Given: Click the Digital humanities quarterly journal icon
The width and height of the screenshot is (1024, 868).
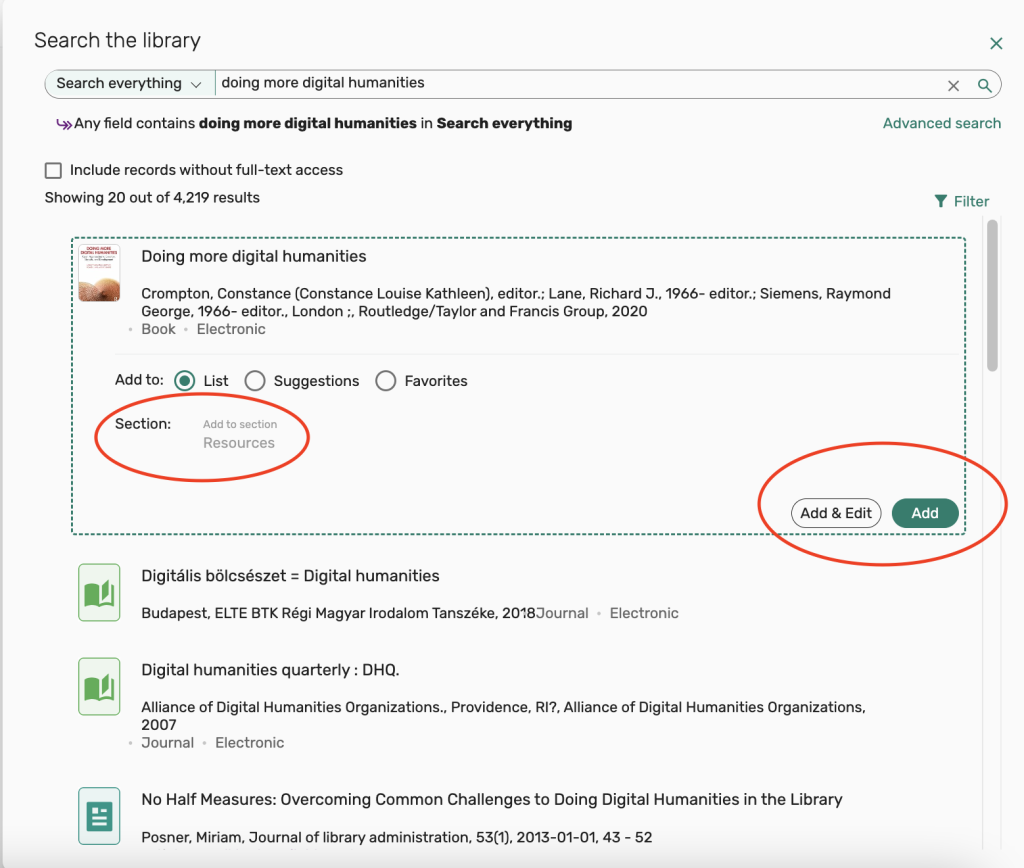Looking at the screenshot, I should pyautogui.click(x=99, y=686).
